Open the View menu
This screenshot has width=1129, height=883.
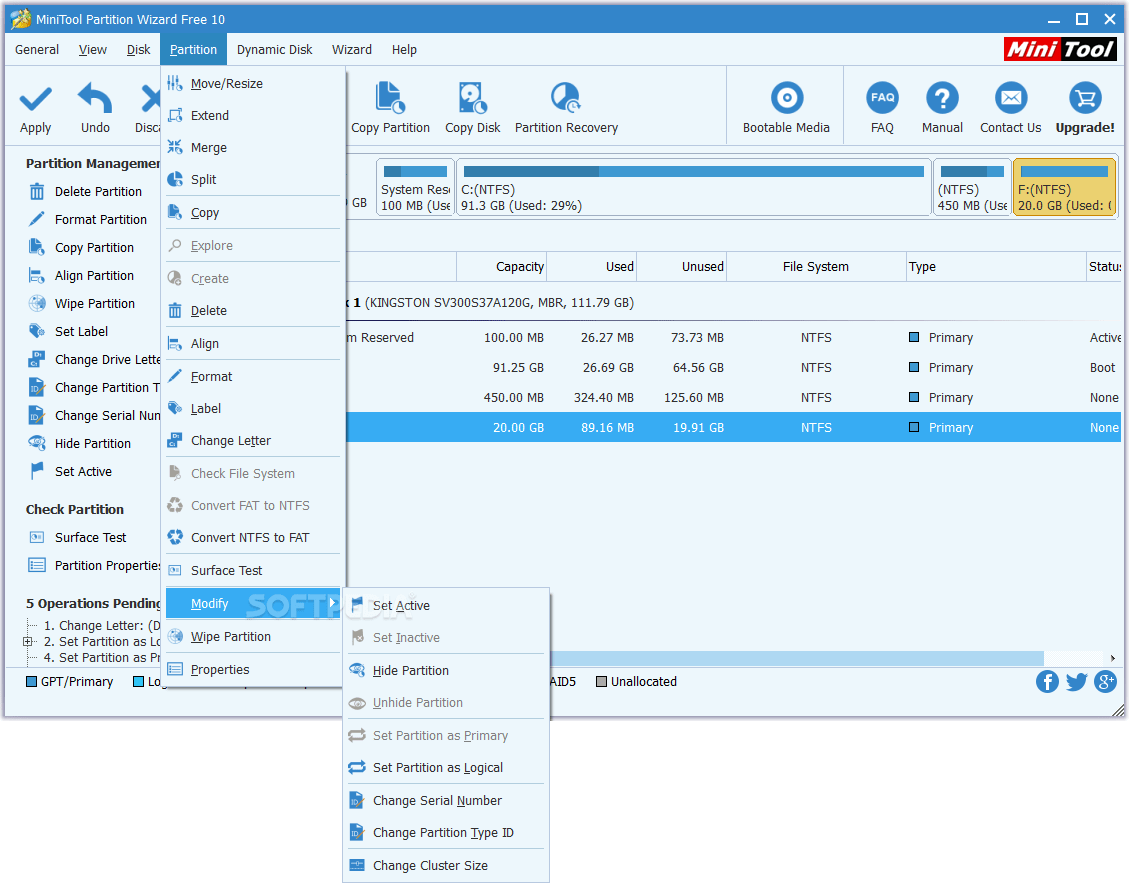coord(93,50)
